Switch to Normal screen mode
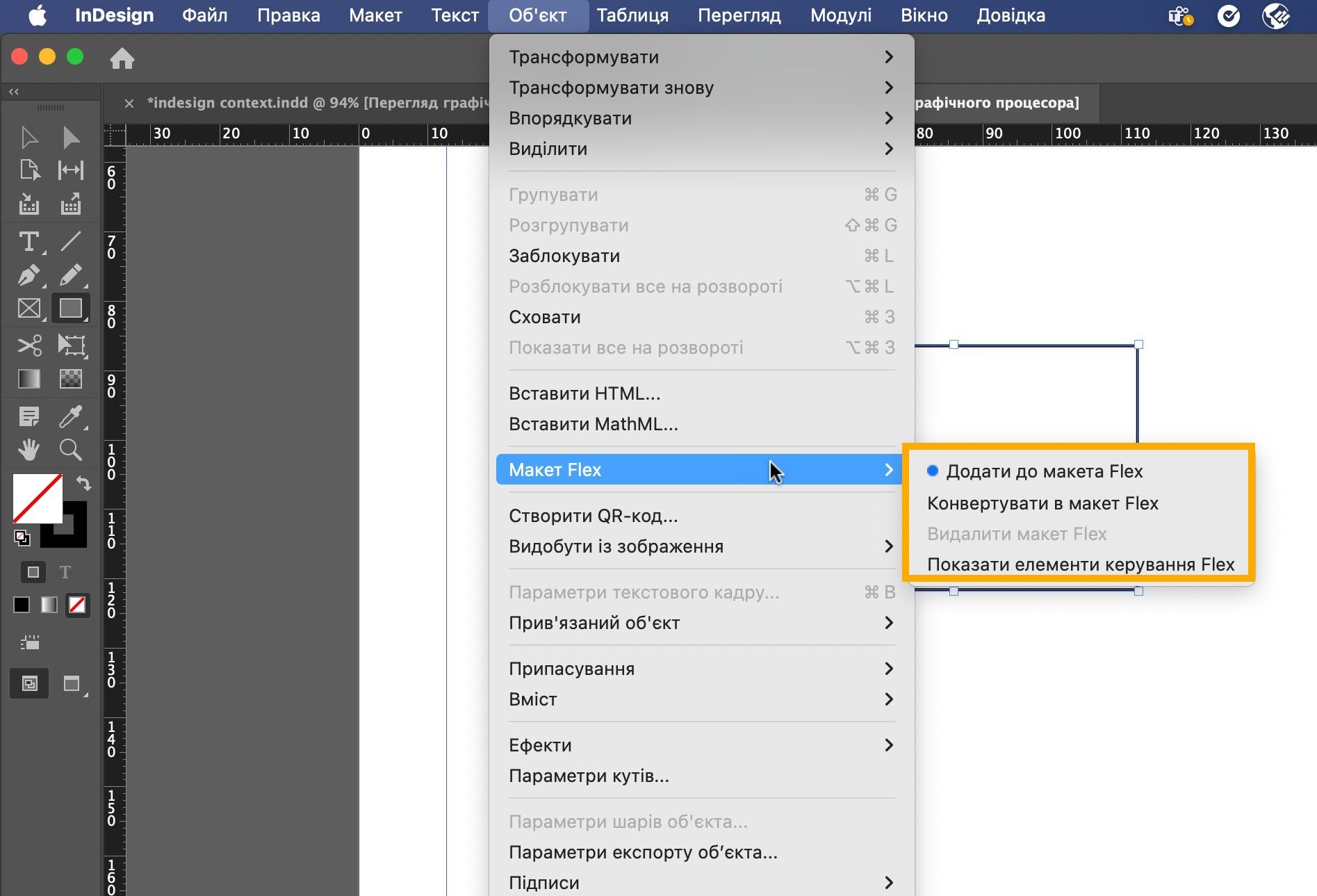 click(30, 684)
